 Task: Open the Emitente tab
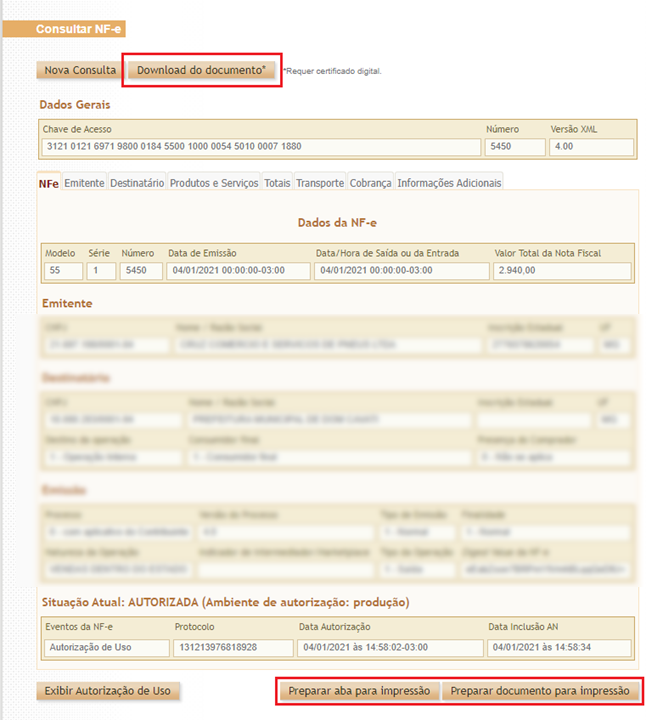pos(84,183)
